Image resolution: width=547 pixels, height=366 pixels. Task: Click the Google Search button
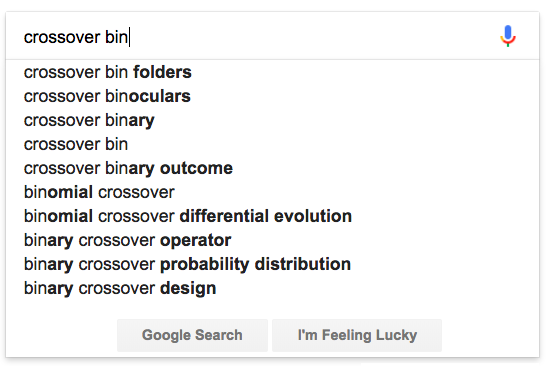click(x=192, y=335)
